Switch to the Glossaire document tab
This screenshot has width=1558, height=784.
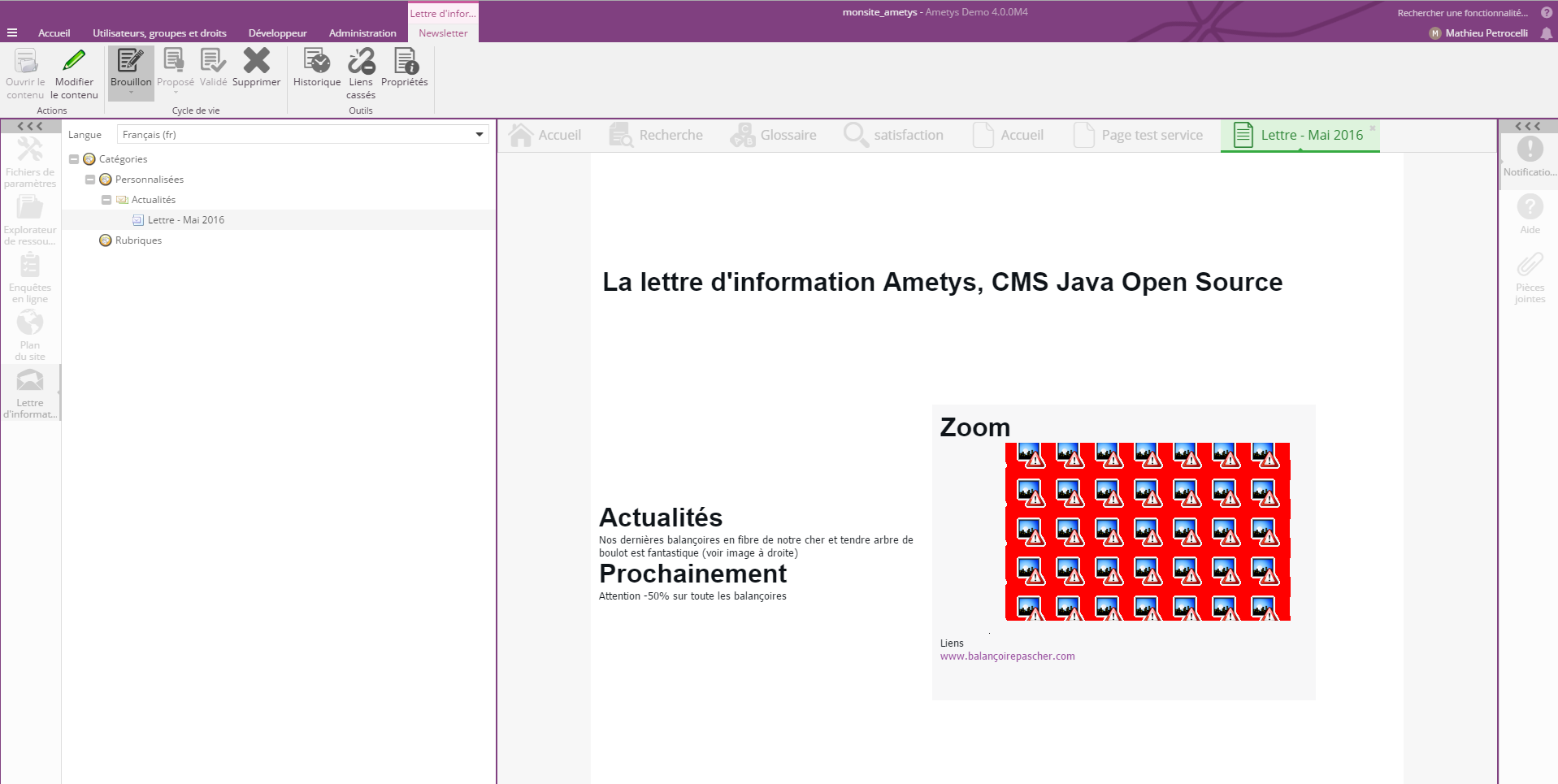[x=773, y=135]
